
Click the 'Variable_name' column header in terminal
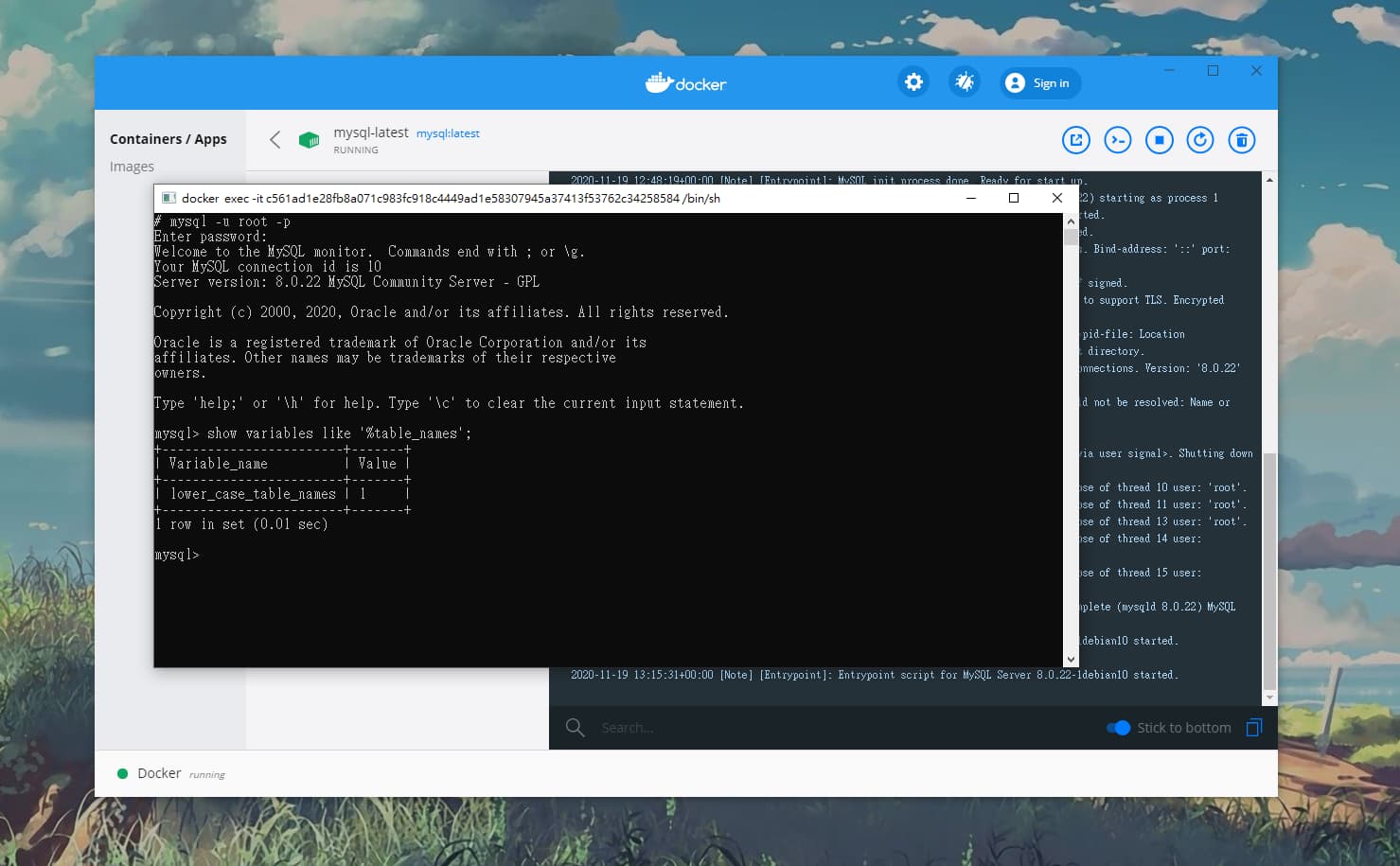pos(219,464)
